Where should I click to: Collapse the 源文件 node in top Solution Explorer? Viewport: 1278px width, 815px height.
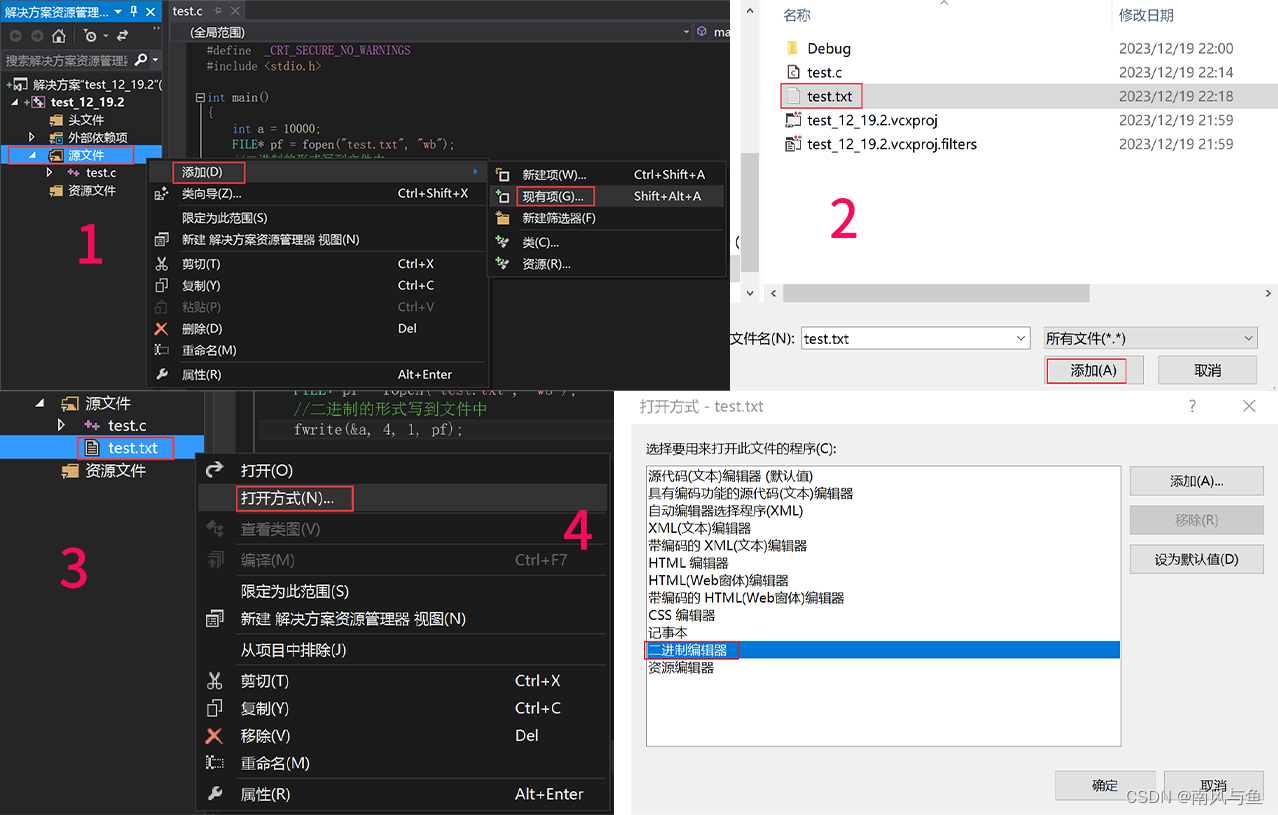(x=32, y=156)
